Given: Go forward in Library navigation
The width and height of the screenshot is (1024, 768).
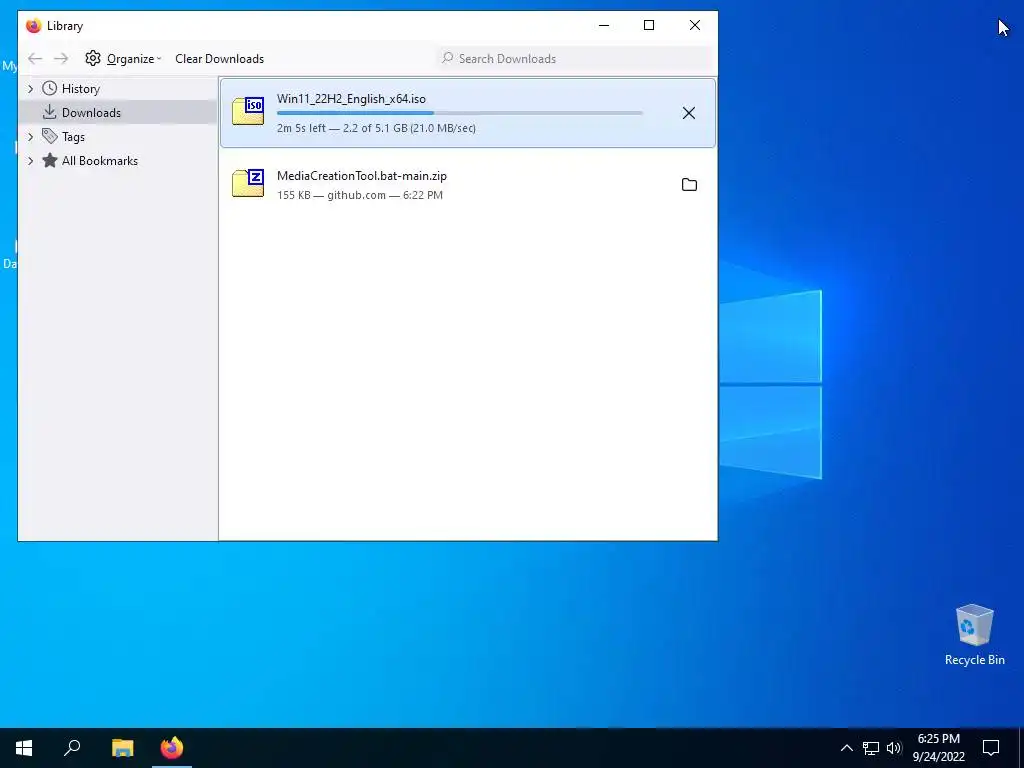Looking at the screenshot, I should (61, 59).
